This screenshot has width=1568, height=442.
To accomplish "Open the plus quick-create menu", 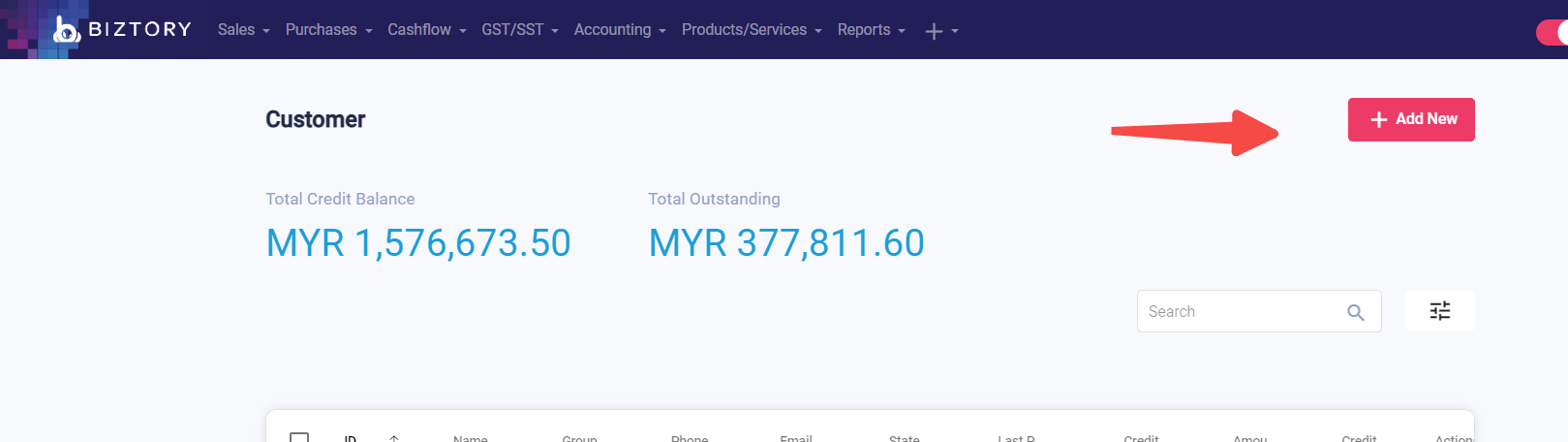I will tap(940, 31).
